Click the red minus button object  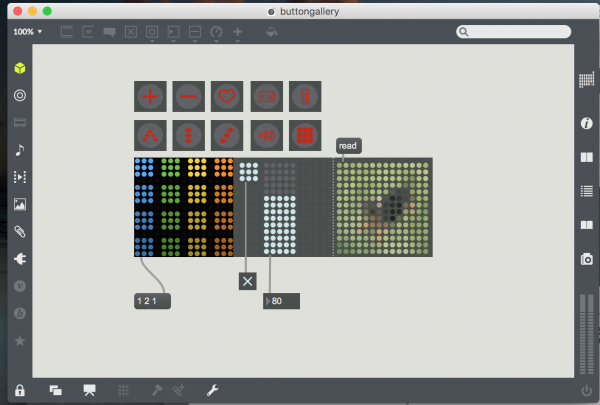pos(189,96)
